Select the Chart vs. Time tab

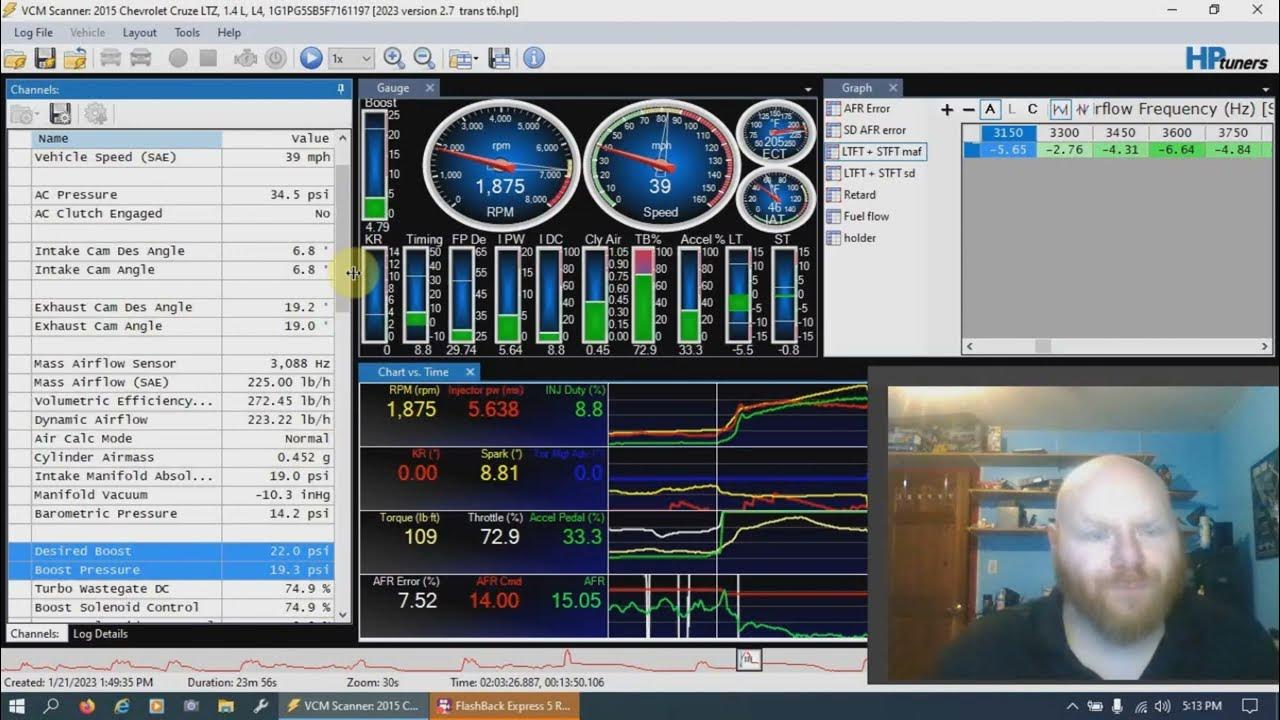click(x=413, y=372)
